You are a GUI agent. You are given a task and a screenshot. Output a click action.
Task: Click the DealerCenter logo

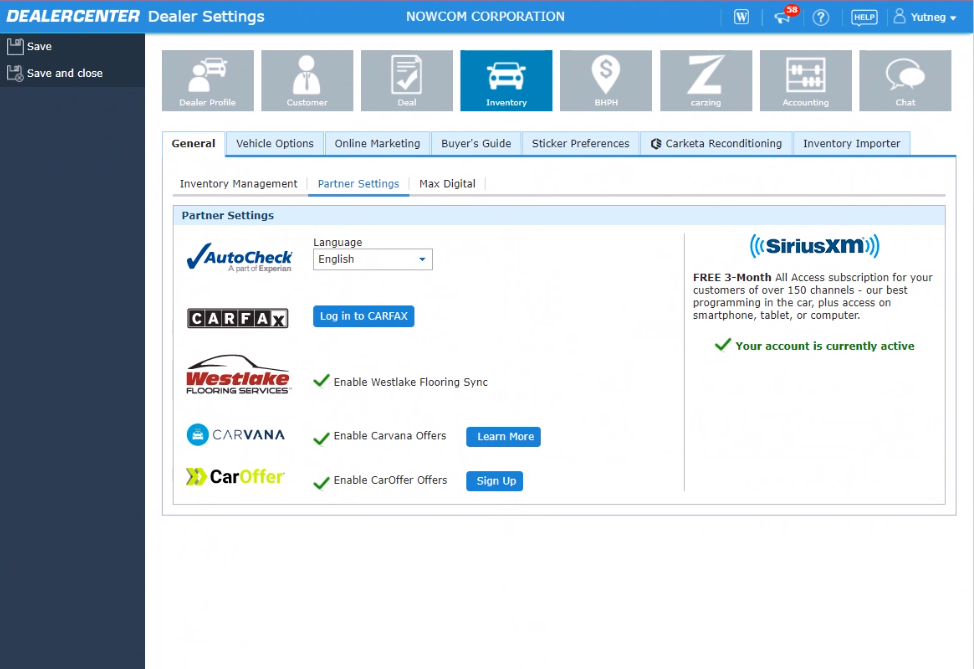point(73,16)
